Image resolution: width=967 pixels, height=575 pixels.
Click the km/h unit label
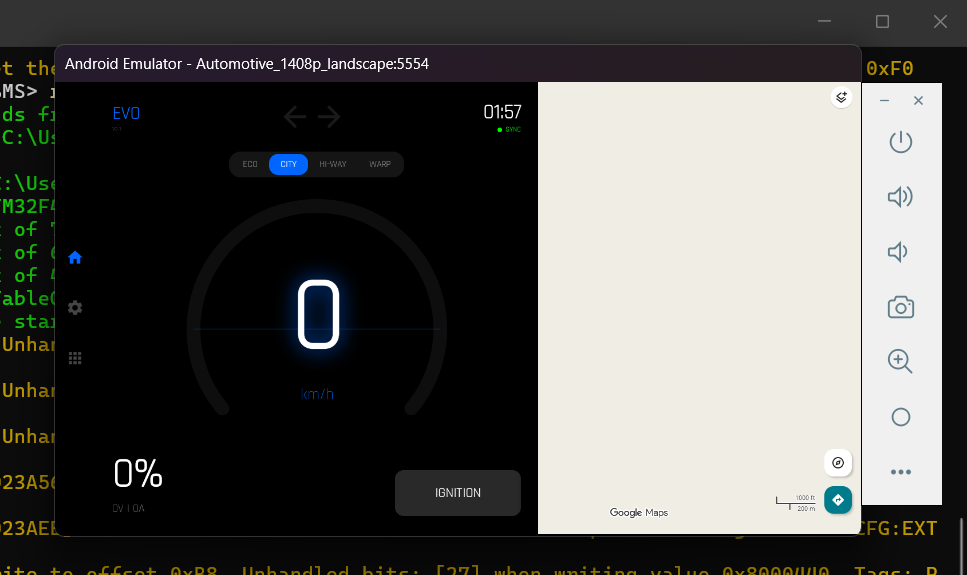[x=317, y=394]
